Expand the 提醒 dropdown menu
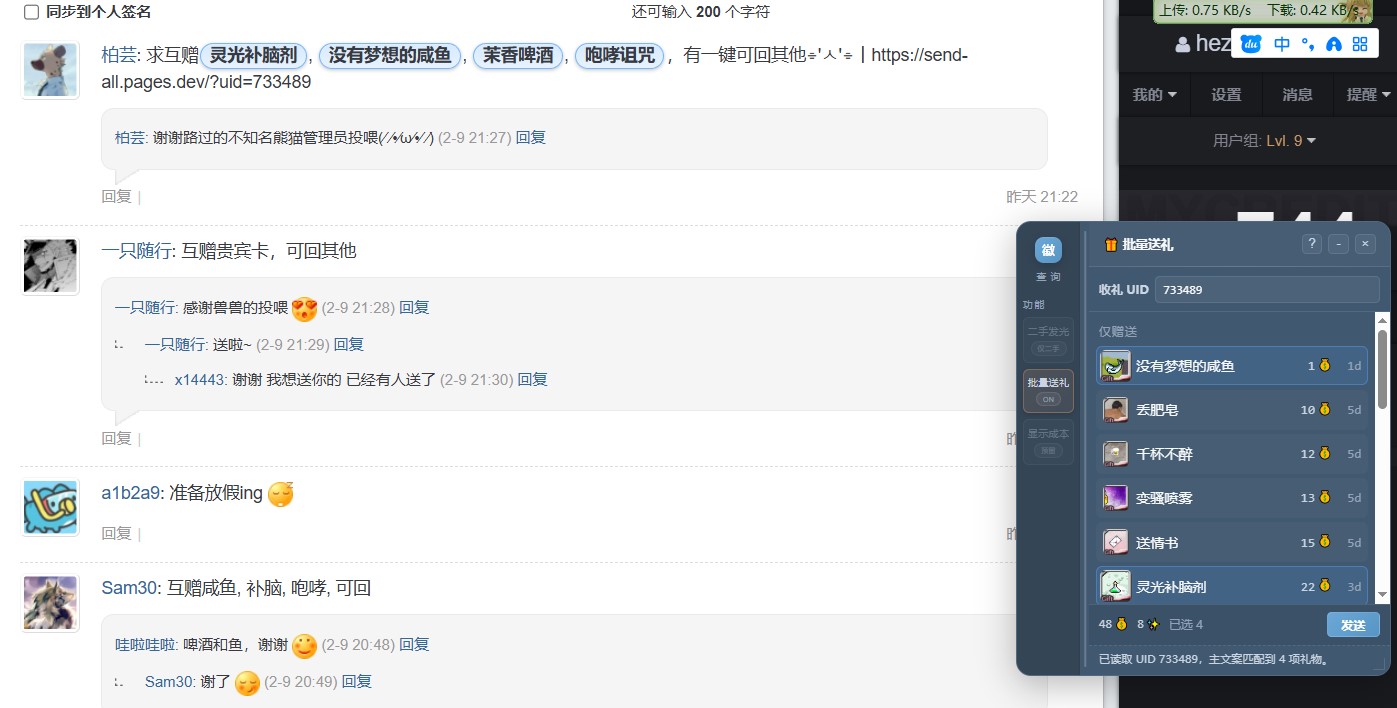This screenshot has height=708, width=1397. click(x=1368, y=95)
